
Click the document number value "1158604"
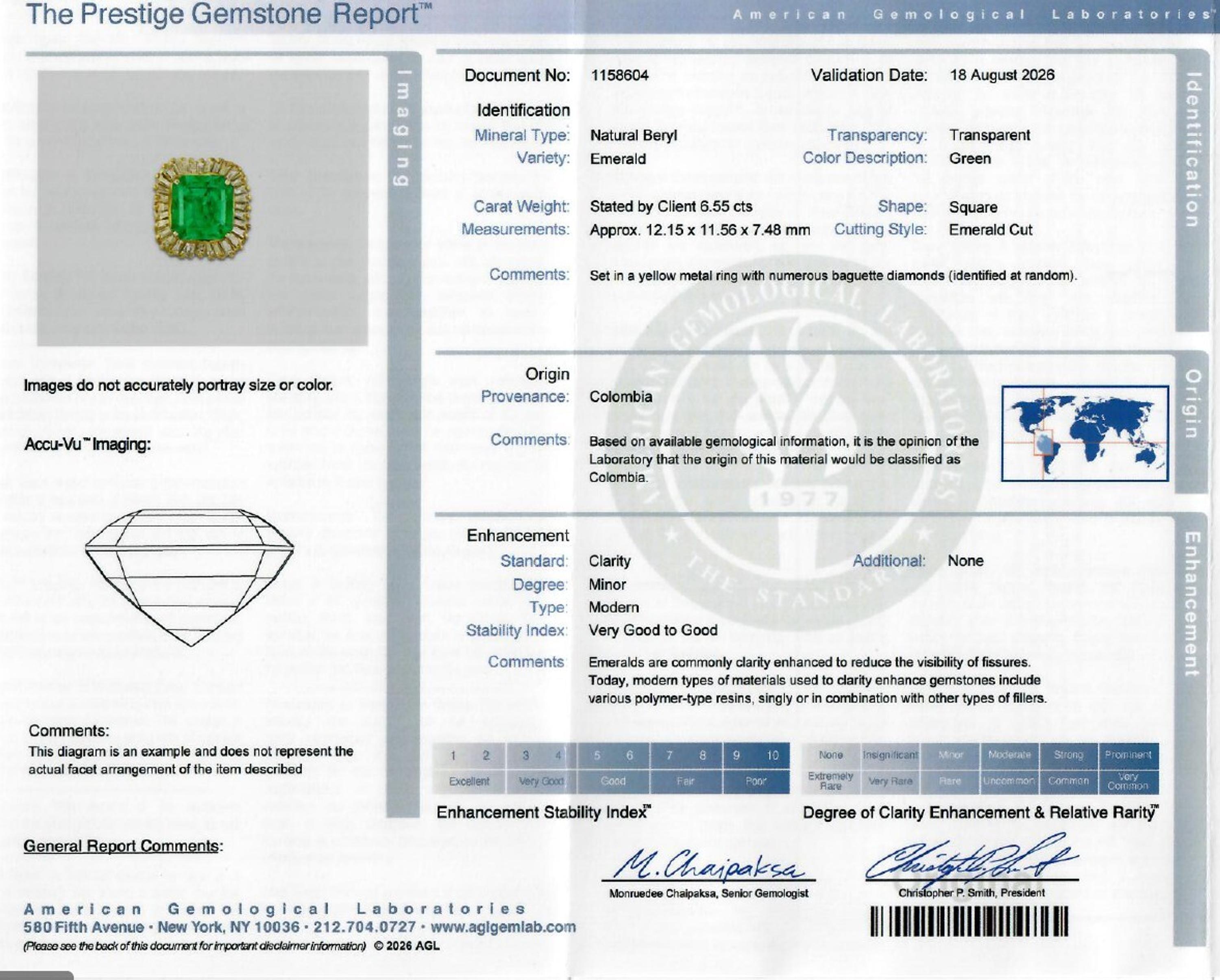[620, 75]
